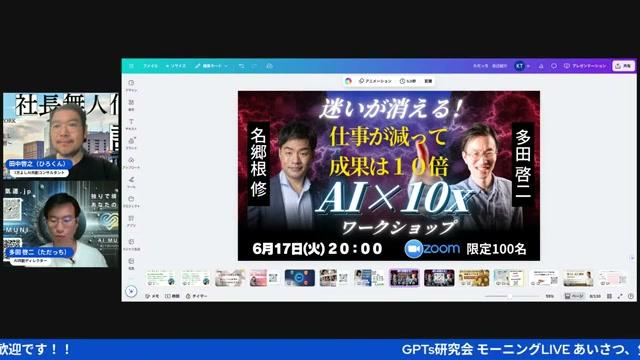Screen dimensions: 640x360
Task: Open アニメーション (Animate) options
Action: coord(375,81)
